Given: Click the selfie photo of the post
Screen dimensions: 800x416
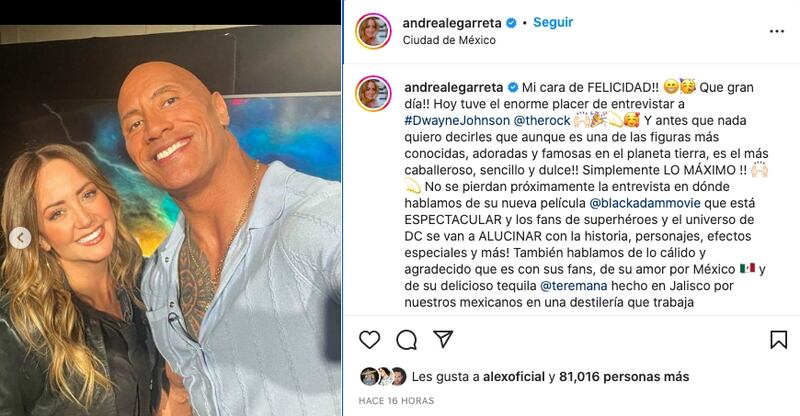Looking at the screenshot, I should point(170,221).
